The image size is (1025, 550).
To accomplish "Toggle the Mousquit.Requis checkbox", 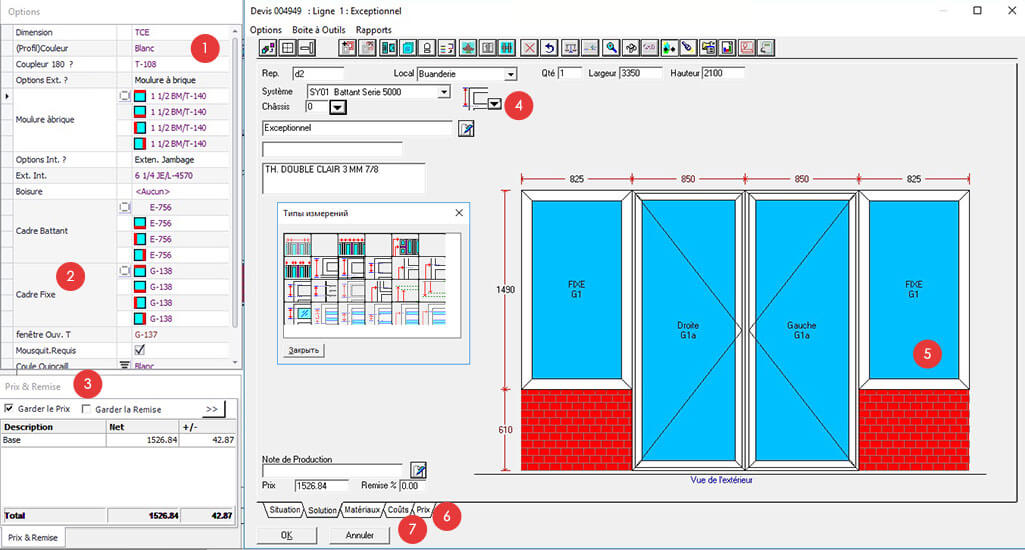I will coord(140,351).
